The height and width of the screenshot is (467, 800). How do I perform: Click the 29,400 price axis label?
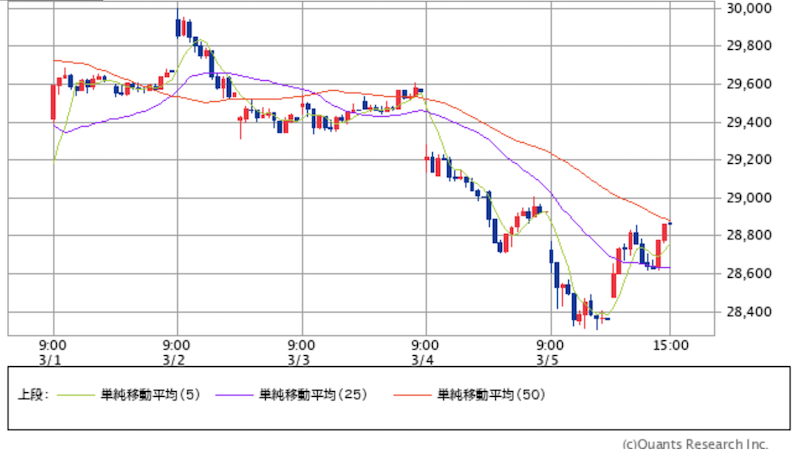pos(749,122)
